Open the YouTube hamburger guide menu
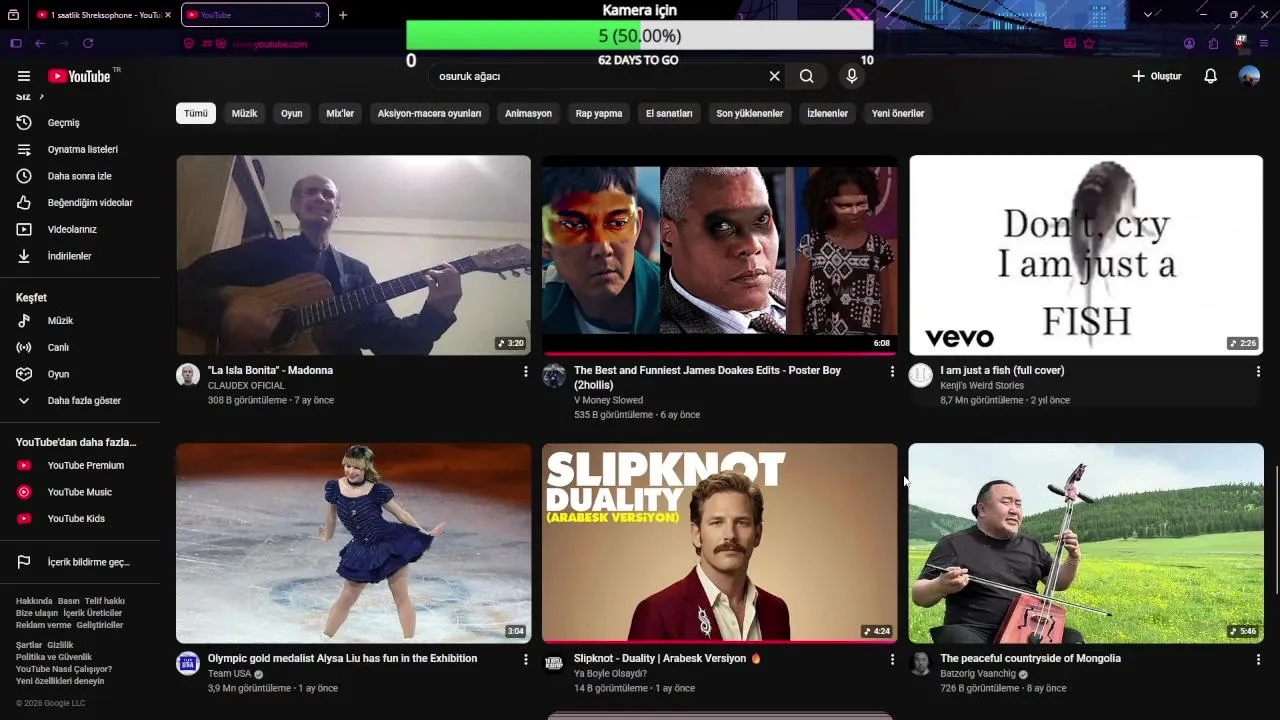1280x720 pixels. (x=24, y=76)
